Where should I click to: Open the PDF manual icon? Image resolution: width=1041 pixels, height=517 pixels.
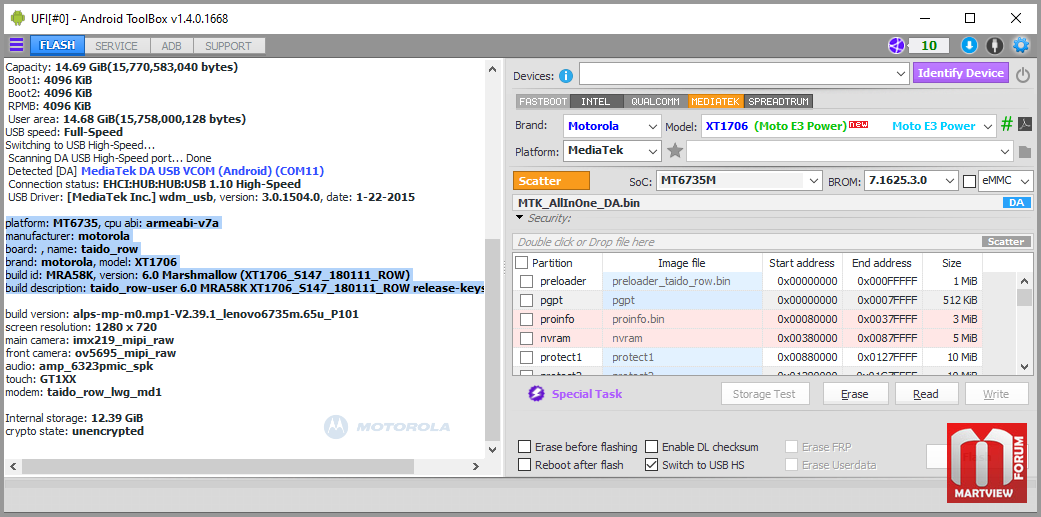click(x=1025, y=125)
